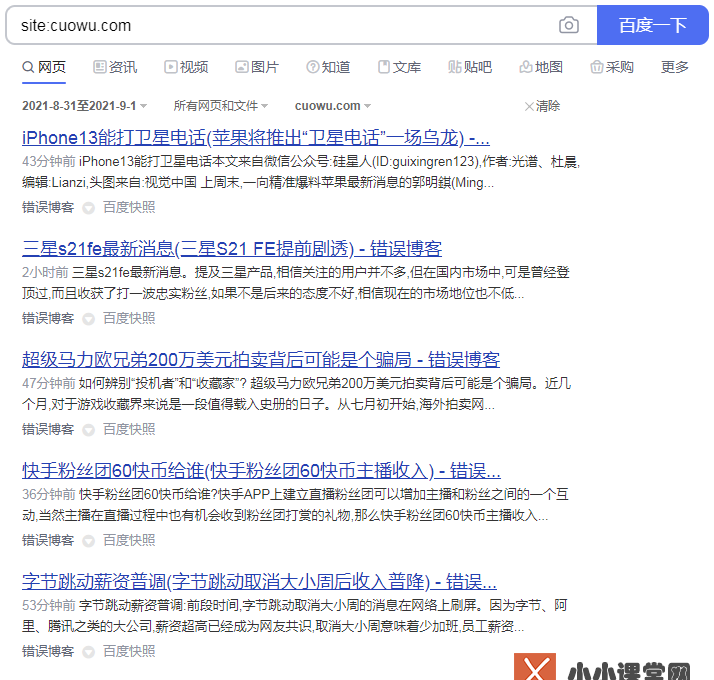Image resolution: width=714 pixels, height=680 pixels.
Task: Clear filters with the 清除 button
Action: pyautogui.click(x=542, y=105)
